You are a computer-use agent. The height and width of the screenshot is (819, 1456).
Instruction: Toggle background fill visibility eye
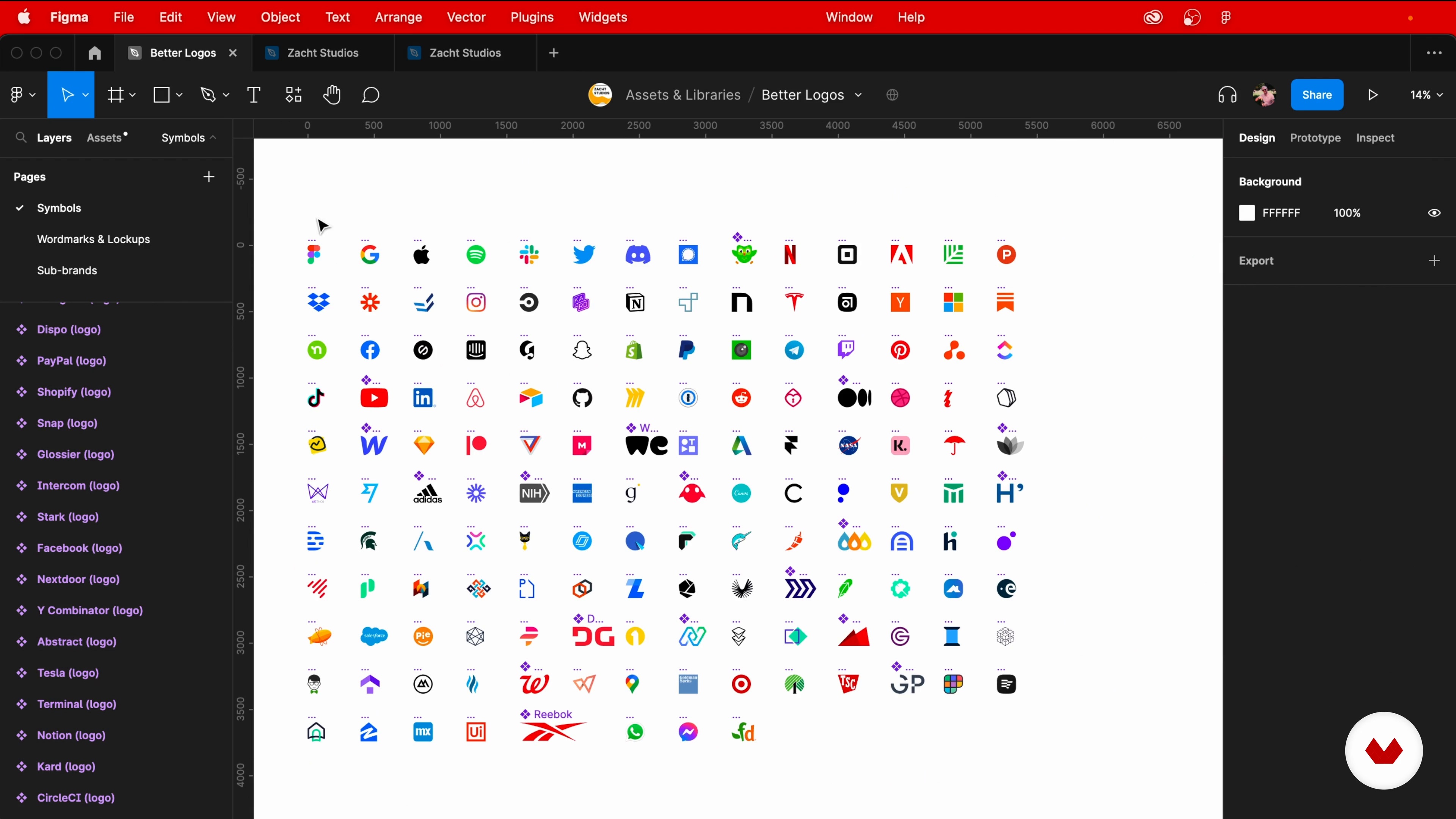click(1434, 213)
